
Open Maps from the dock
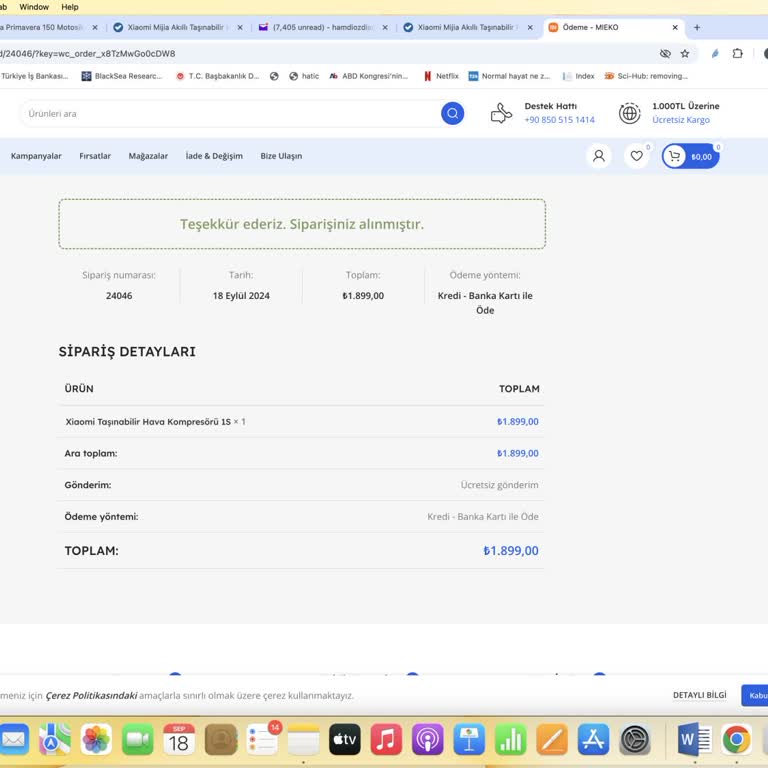(x=55, y=739)
